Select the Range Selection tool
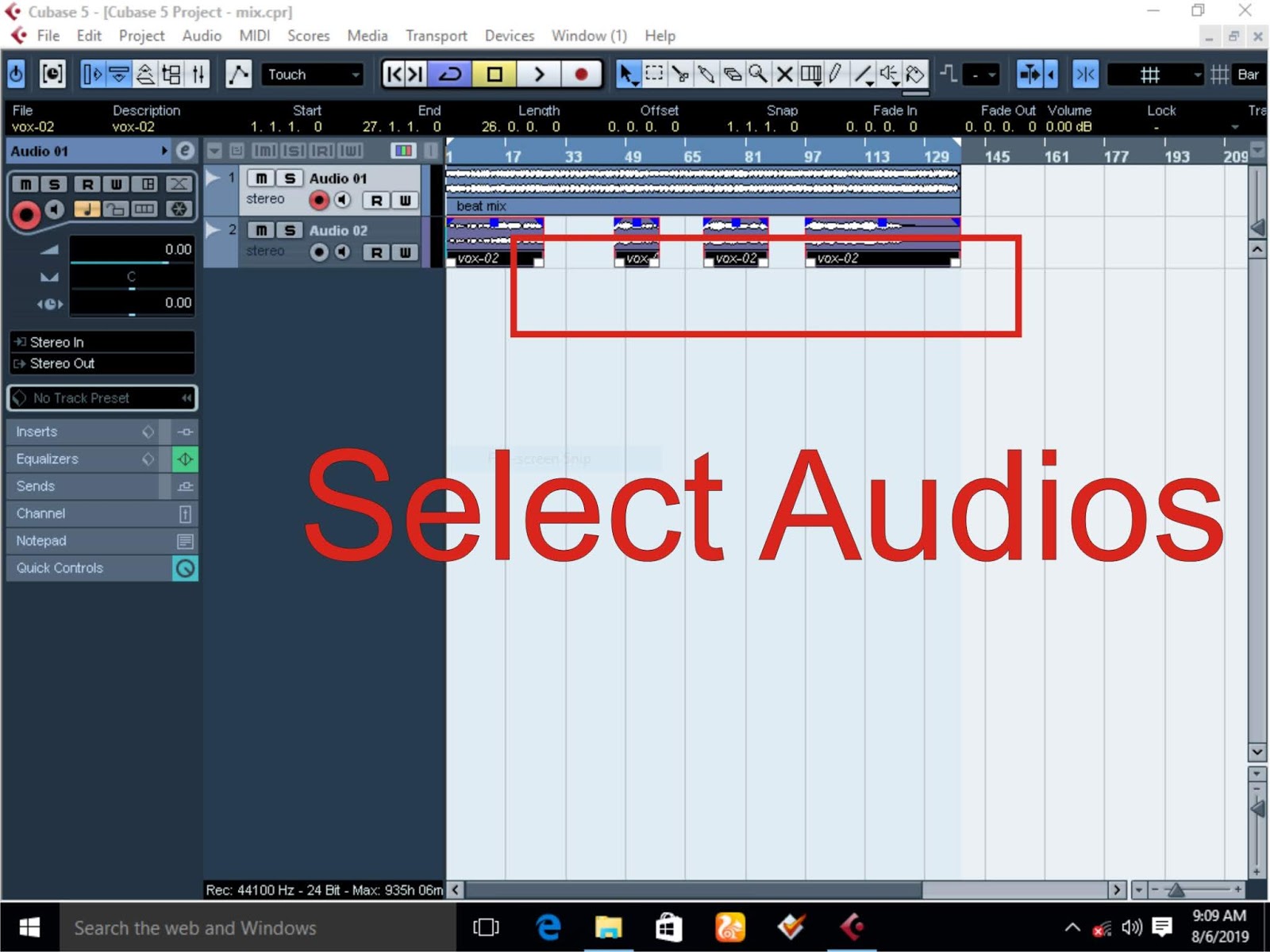The width and height of the screenshot is (1270, 952). 654,74
